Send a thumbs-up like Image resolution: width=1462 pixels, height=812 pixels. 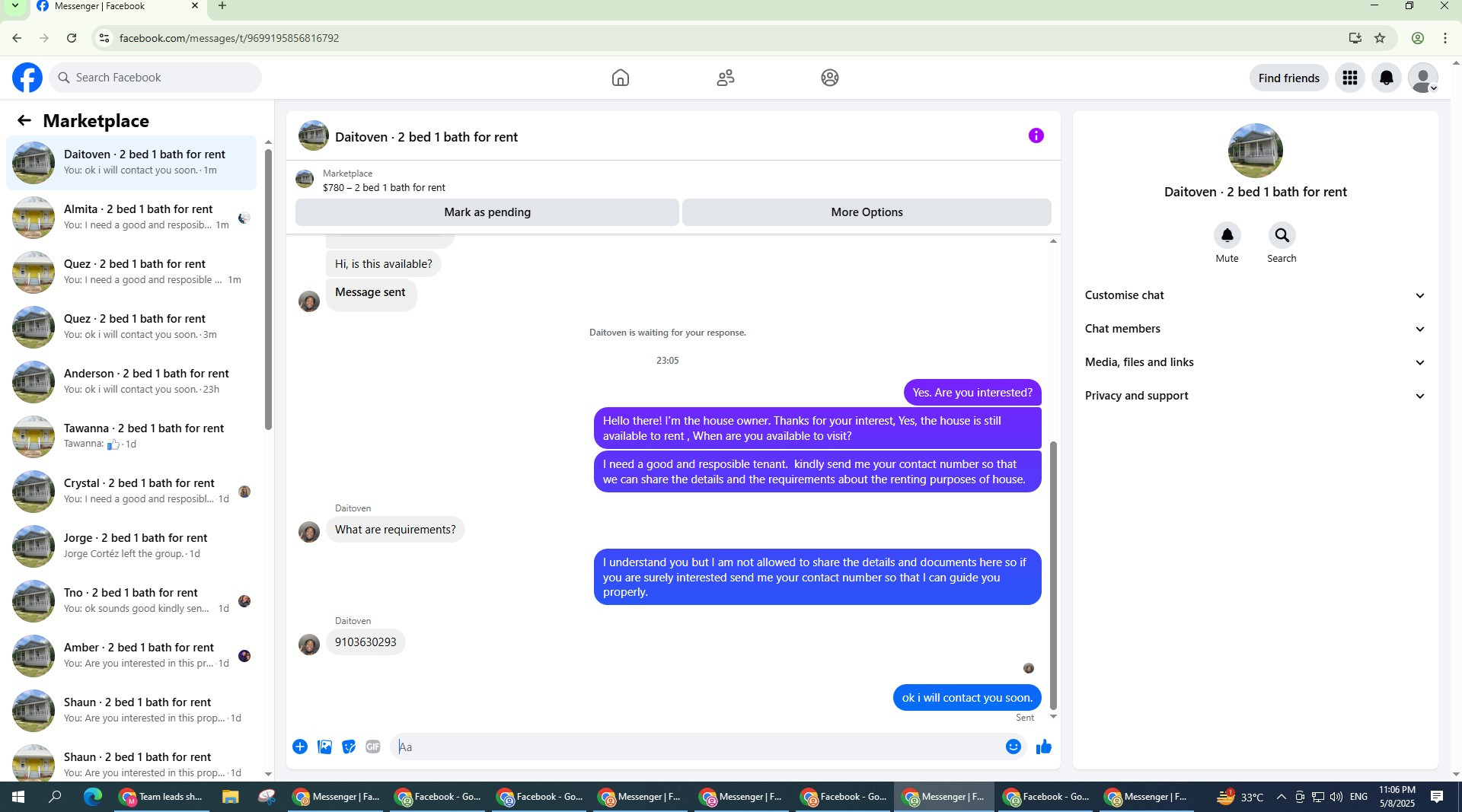[x=1044, y=747]
